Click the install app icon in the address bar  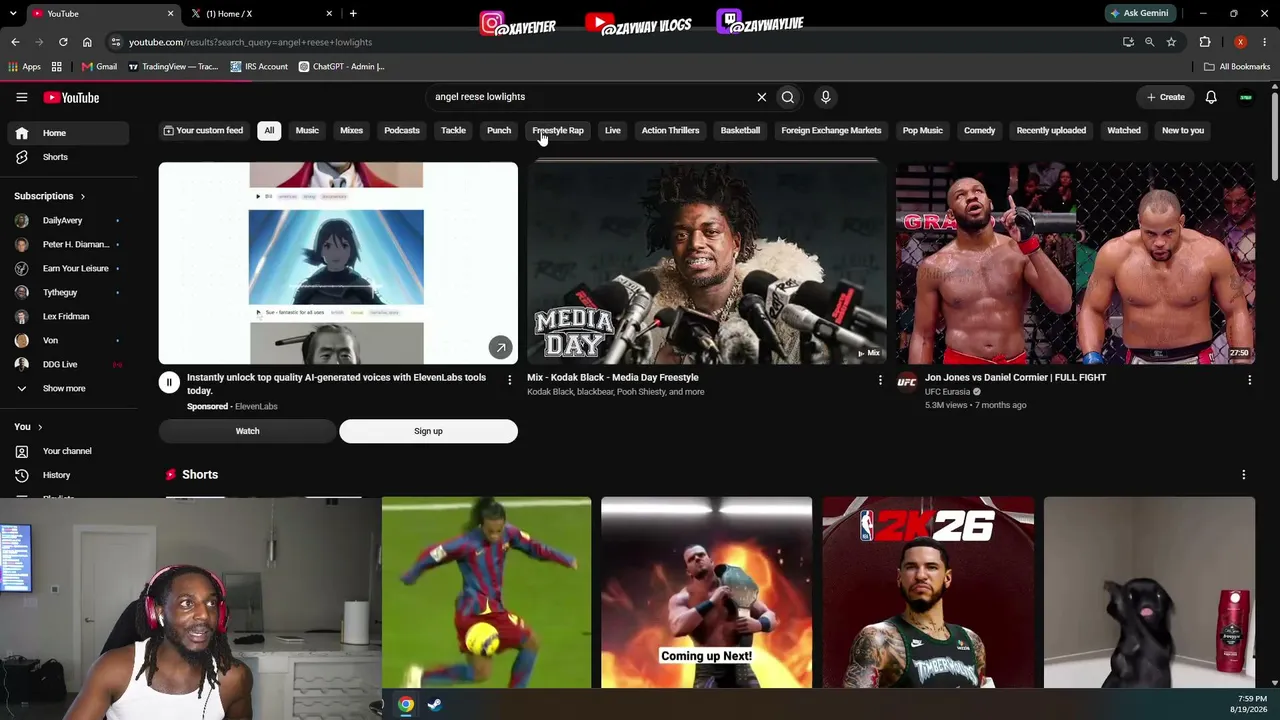(1128, 42)
